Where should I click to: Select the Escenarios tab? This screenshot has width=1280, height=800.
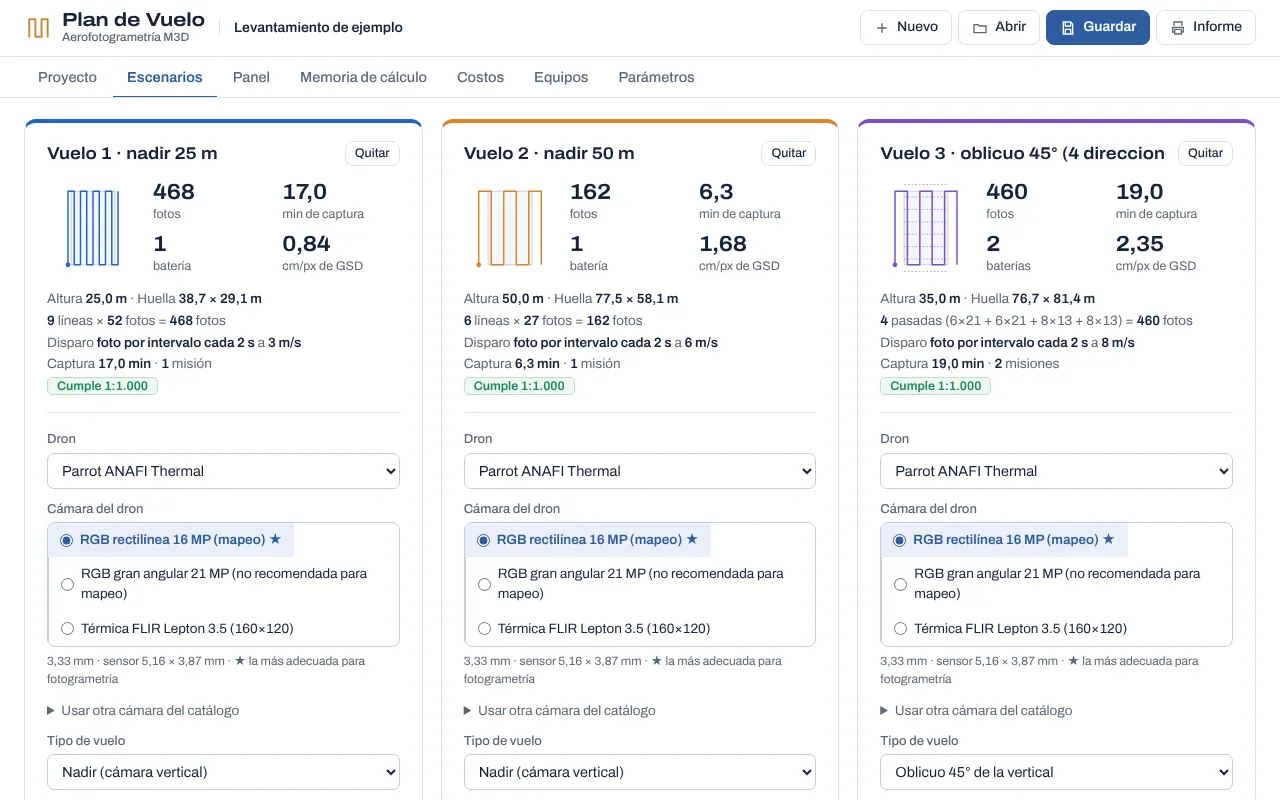click(165, 77)
